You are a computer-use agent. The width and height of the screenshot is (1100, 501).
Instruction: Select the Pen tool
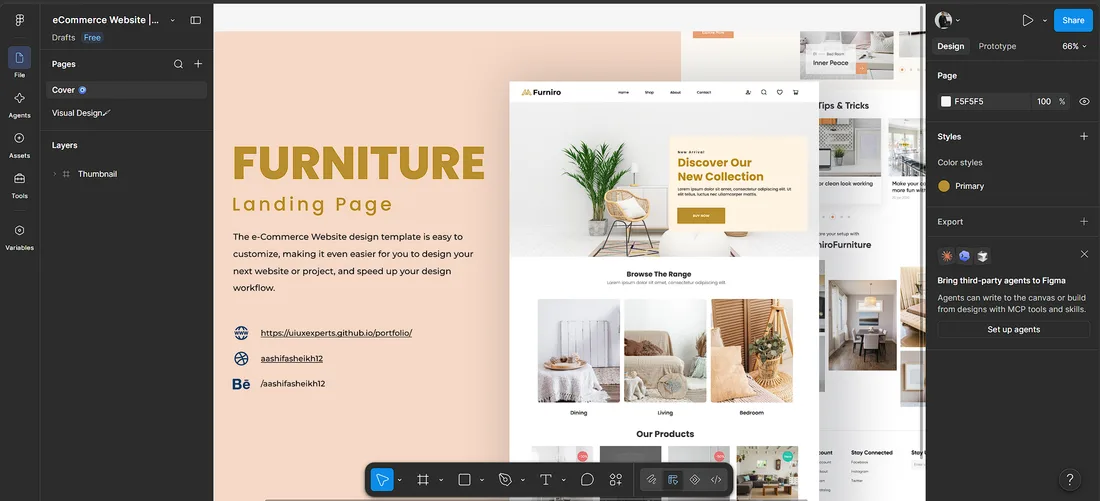(504, 480)
